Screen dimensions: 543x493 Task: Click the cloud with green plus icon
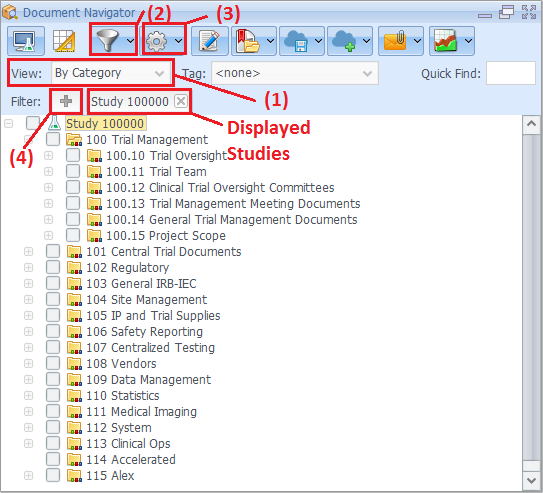click(349, 41)
